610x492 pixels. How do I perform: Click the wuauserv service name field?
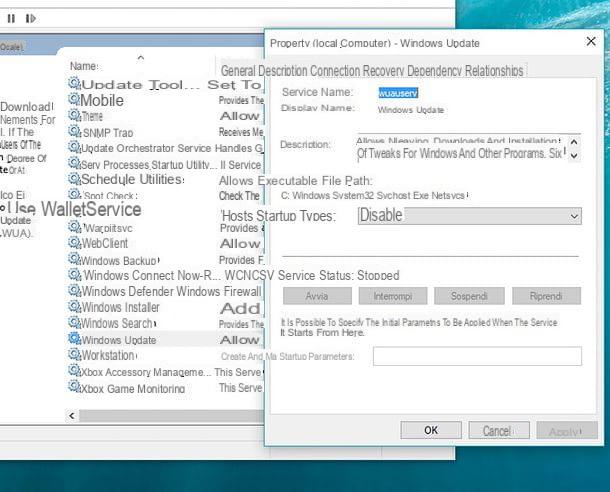coord(398,93)
